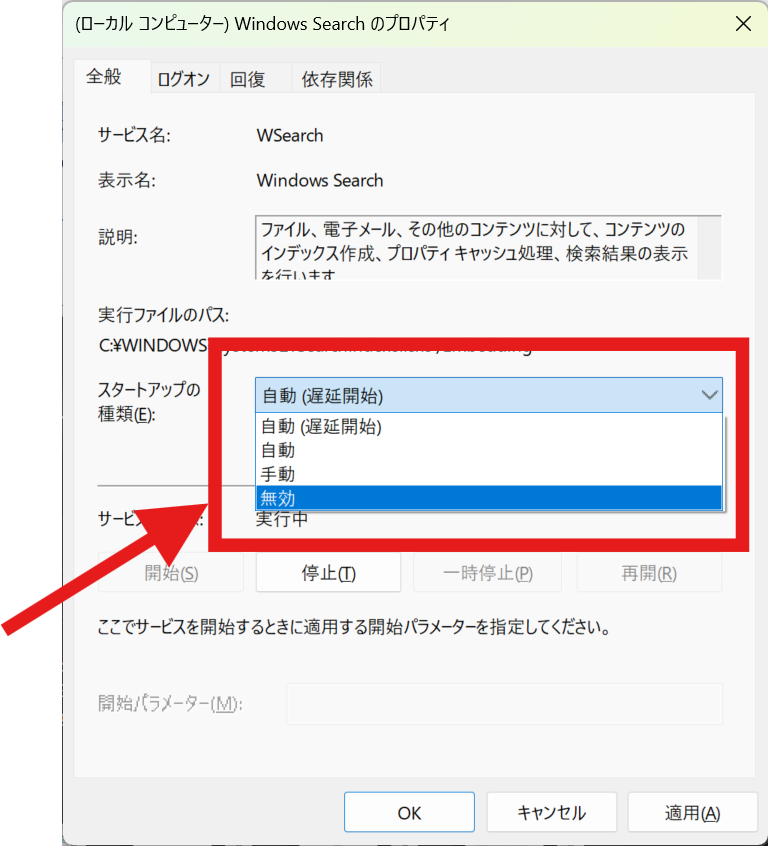Screen dimensions: 768x846
Task: Select 自動 (遅延開始) in dropdown list
Action: coord(488,426)
